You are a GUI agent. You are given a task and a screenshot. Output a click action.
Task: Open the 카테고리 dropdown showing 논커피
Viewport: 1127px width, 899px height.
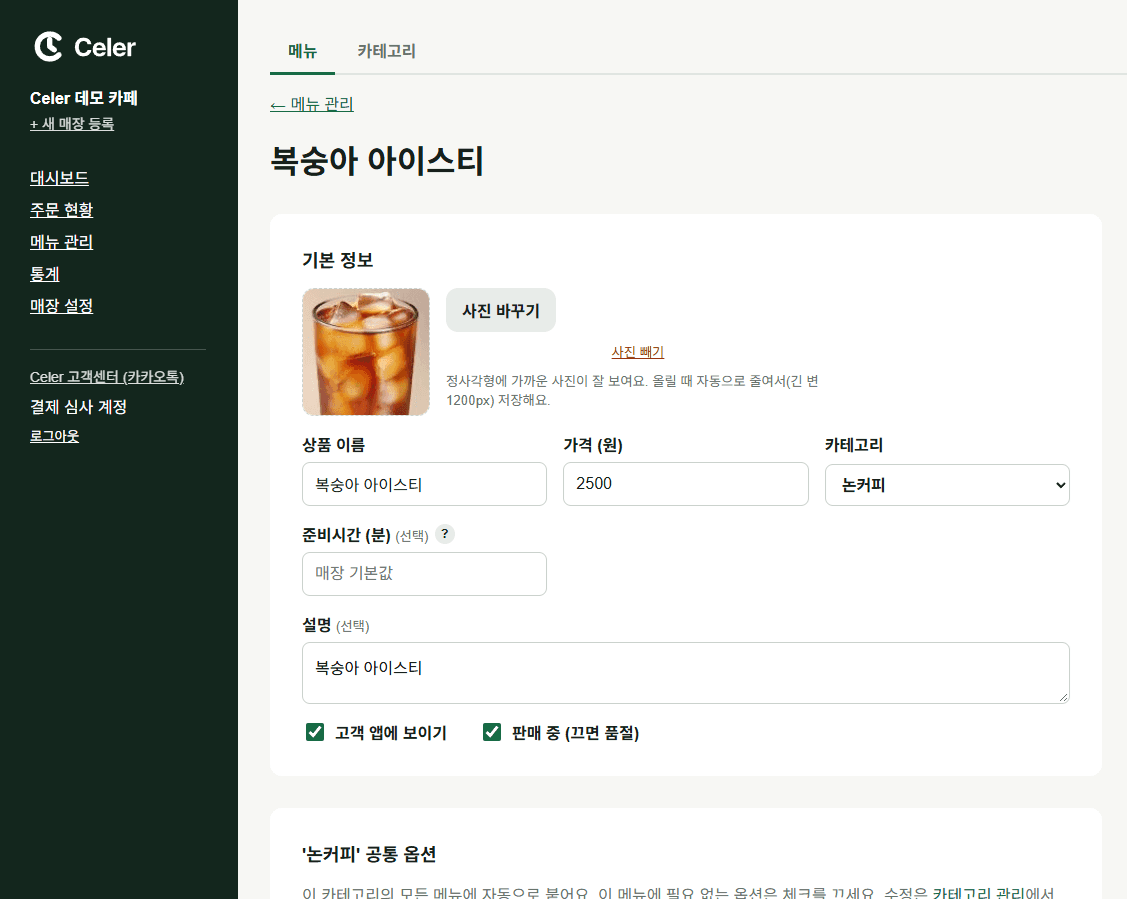pyautogui.click(x=947, y=485)
